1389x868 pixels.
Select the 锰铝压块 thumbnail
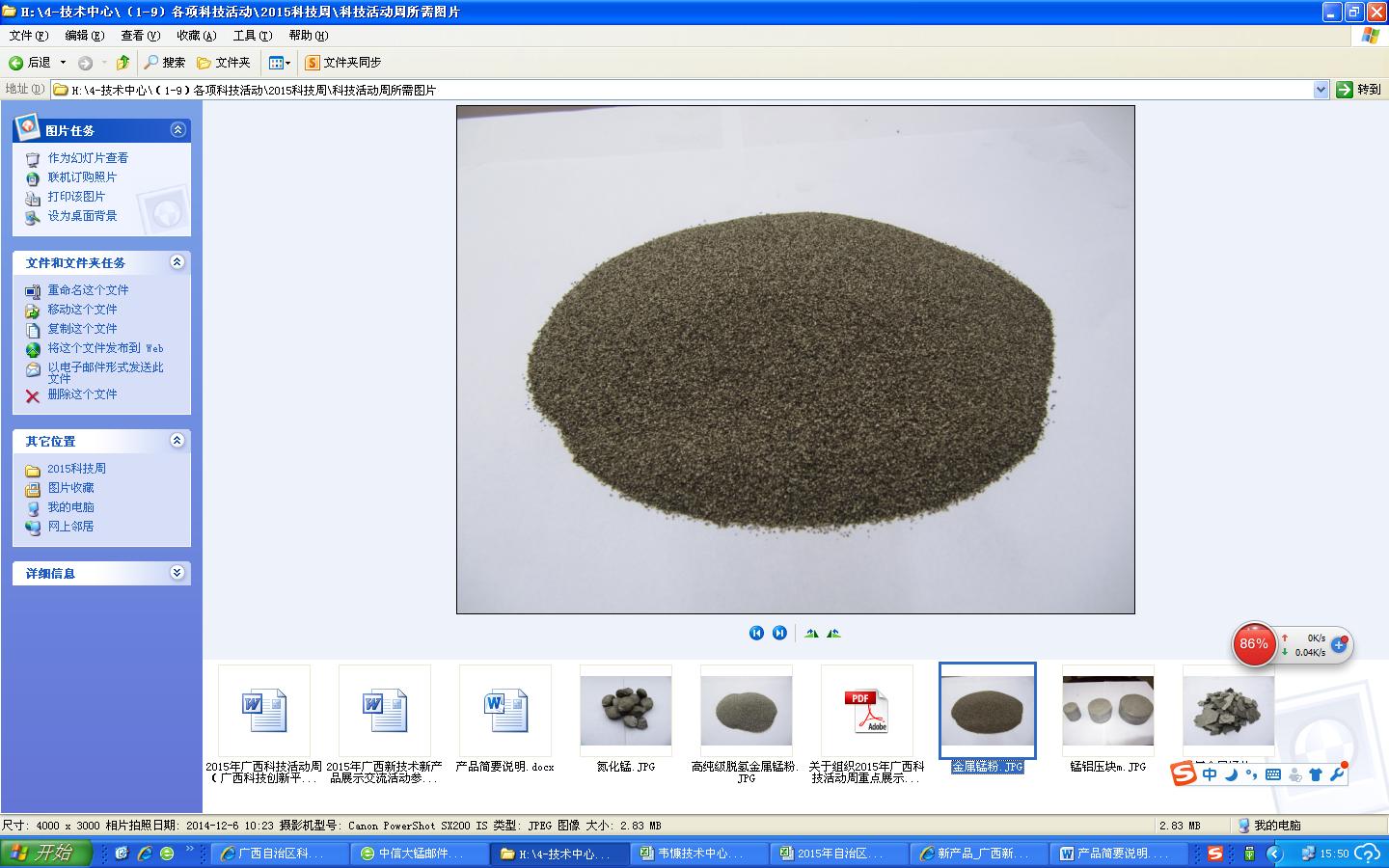(x=1107, y=712)
